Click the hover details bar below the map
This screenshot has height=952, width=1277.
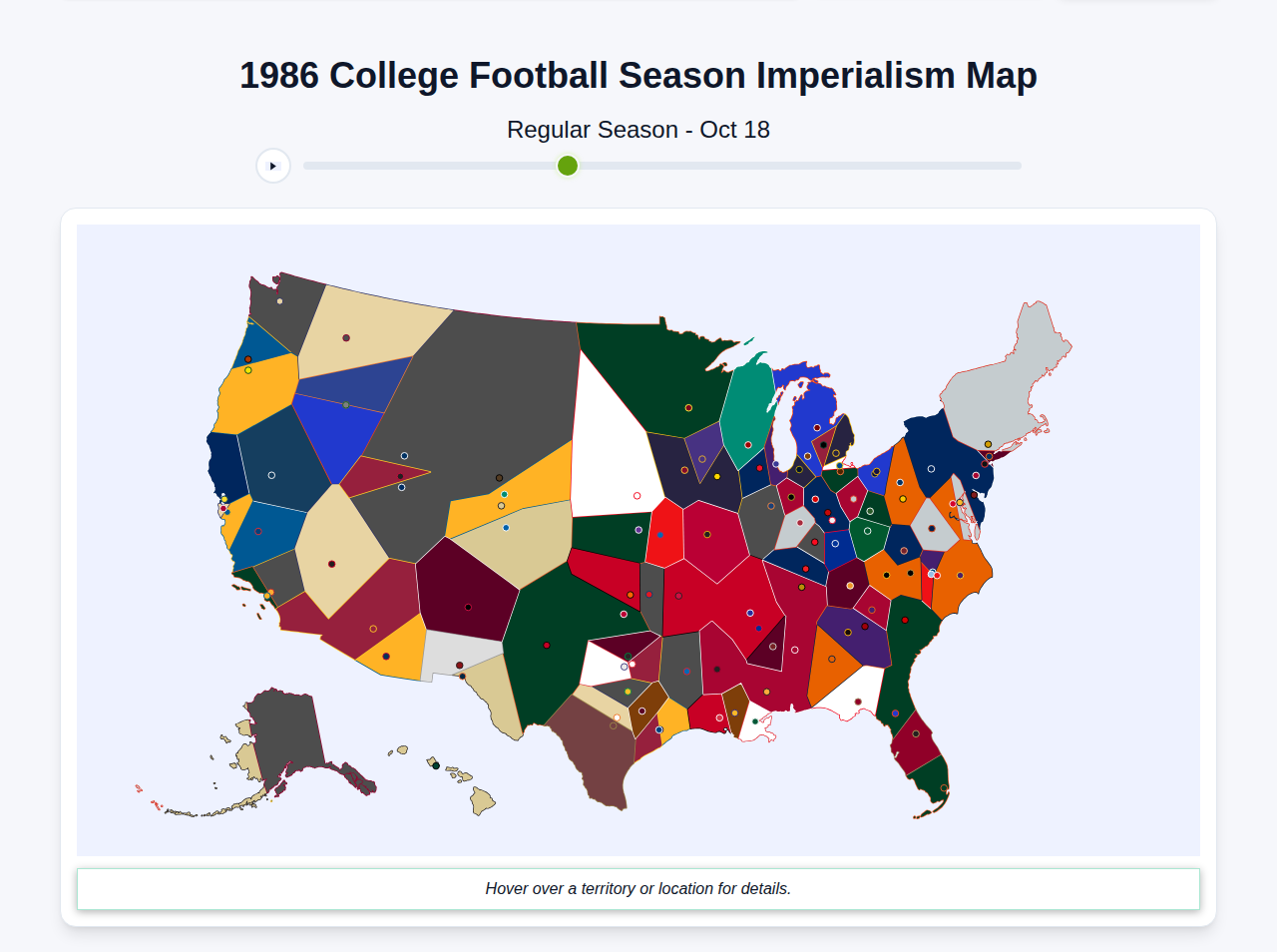click(x=638, y=888)
